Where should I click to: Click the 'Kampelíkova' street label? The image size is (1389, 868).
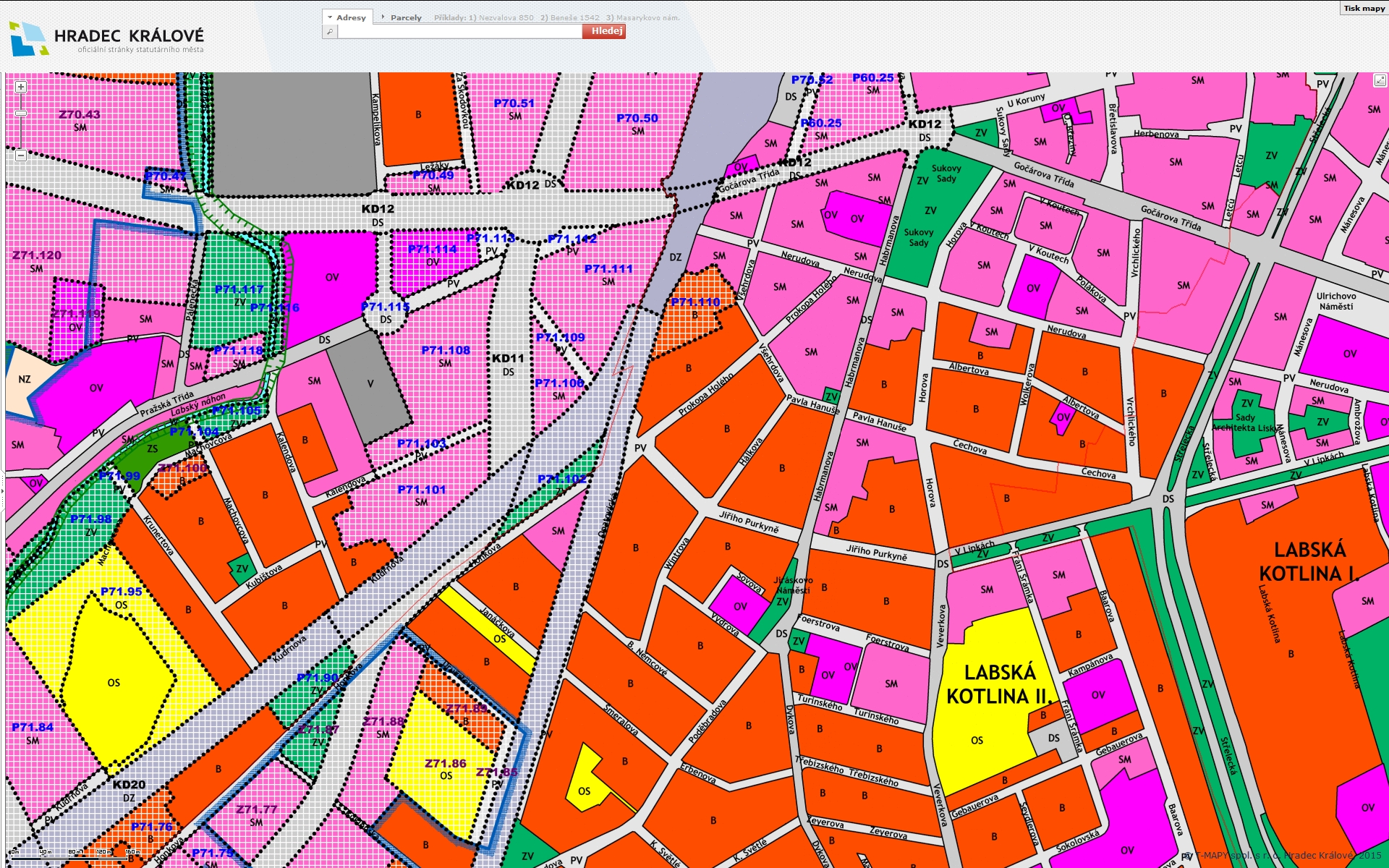point(377,119)
